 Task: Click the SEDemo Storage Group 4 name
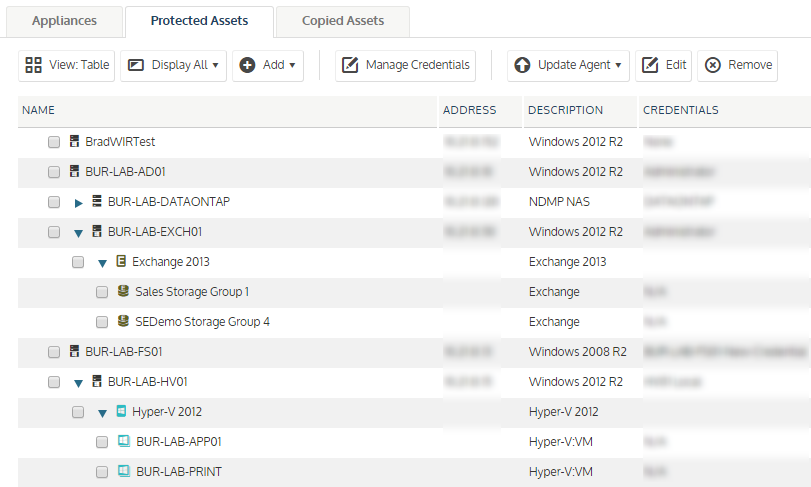(202, 322)
